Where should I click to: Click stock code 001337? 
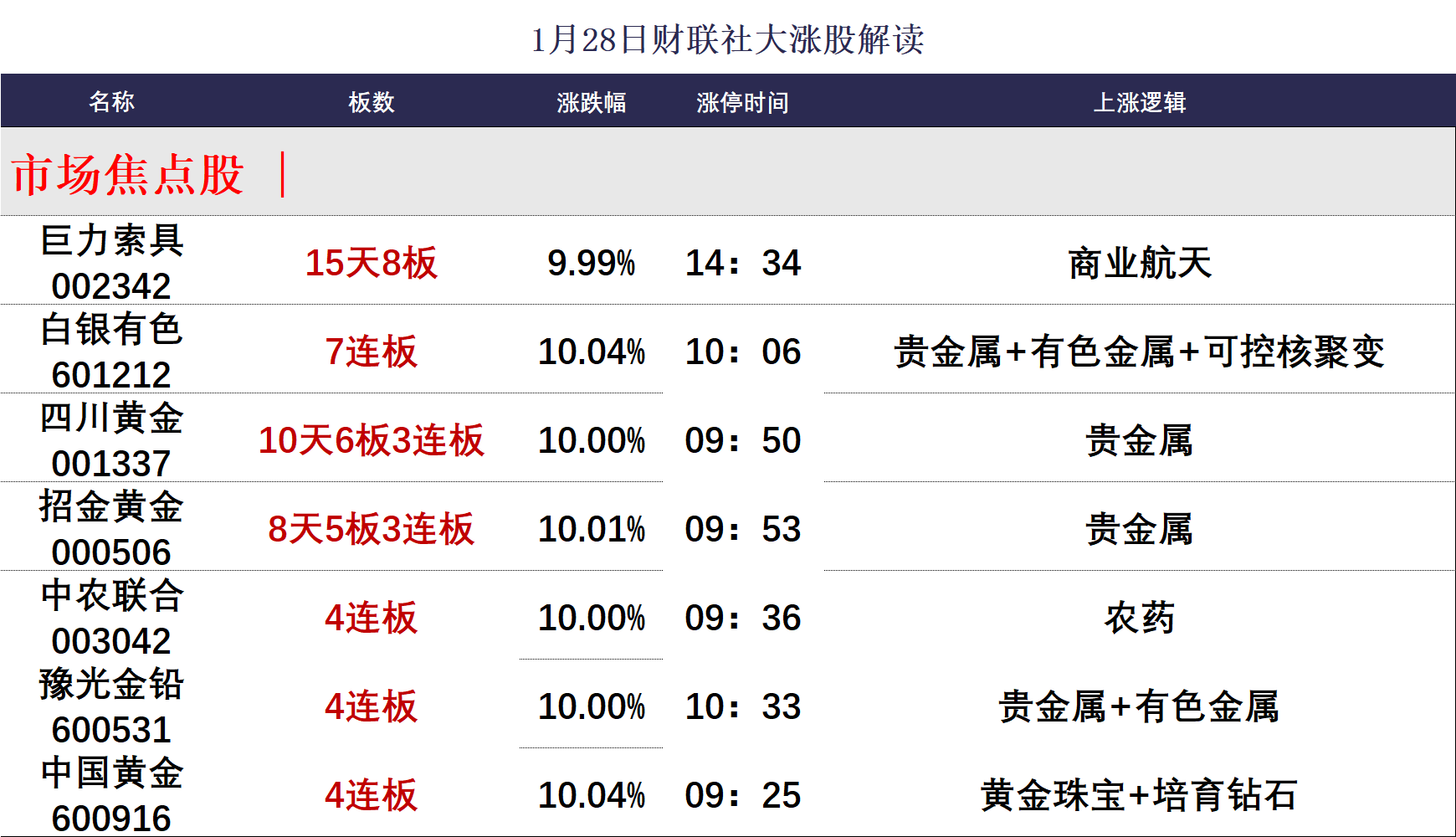click(111, 464)
